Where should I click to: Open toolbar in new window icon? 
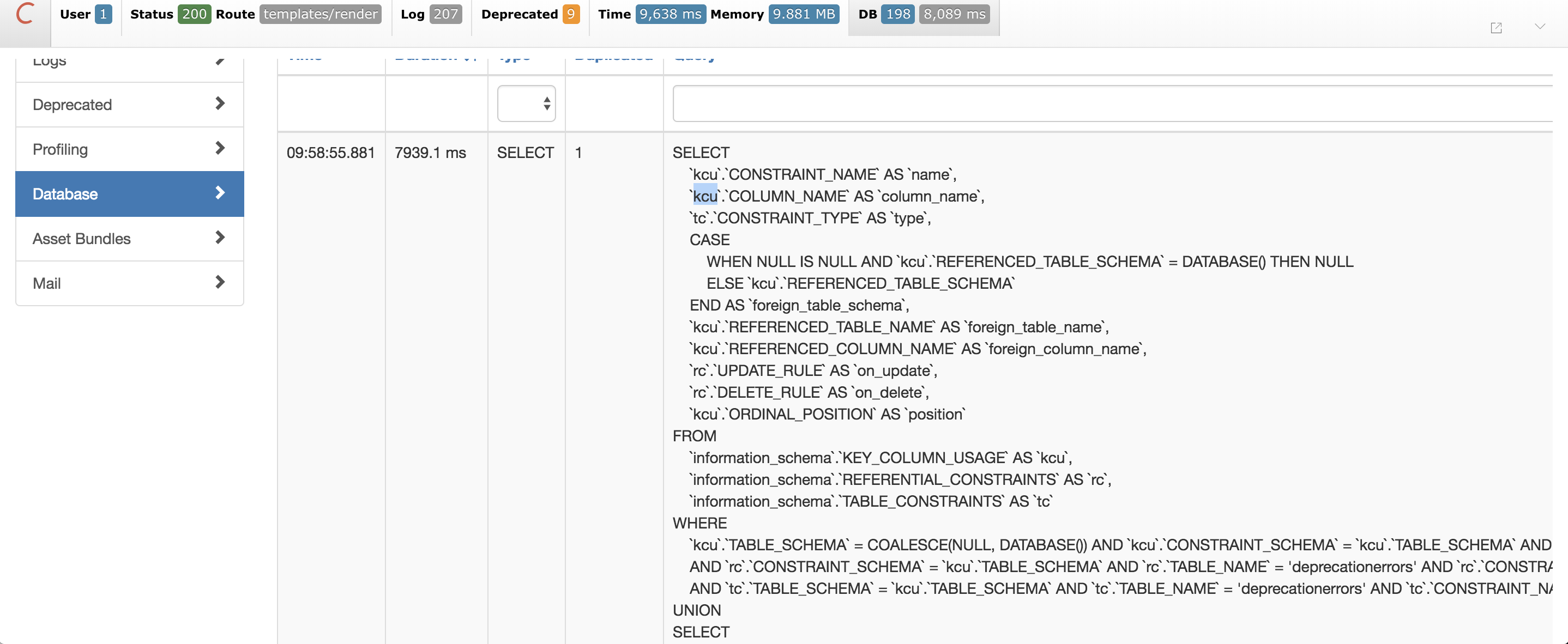click(x=1495, y=28)
